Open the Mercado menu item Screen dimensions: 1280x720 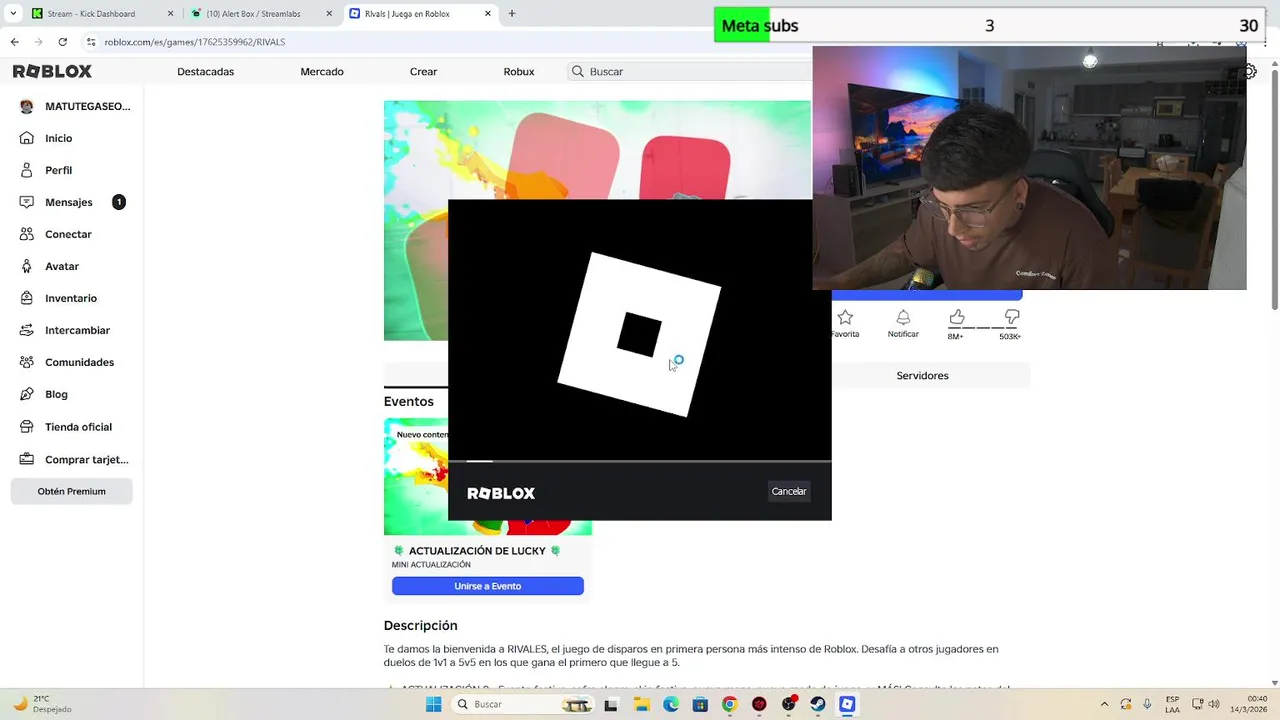point(322,71)
